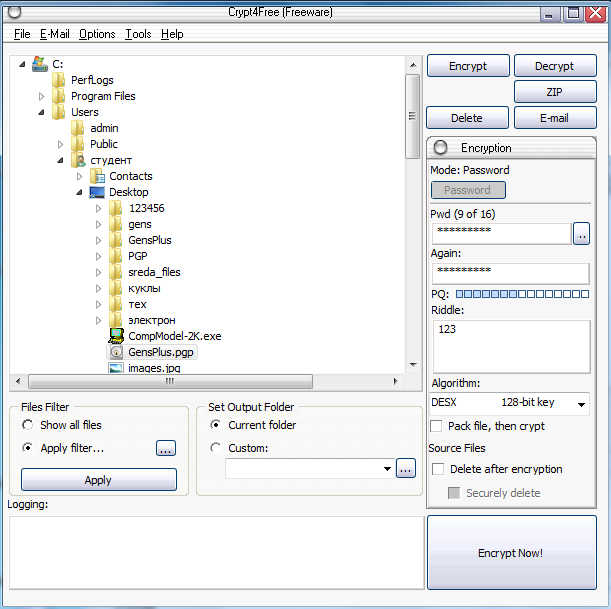Click the sreda_files folder icon
The image size is (611, 609).
pyautogui.click(x=116, y=272)
